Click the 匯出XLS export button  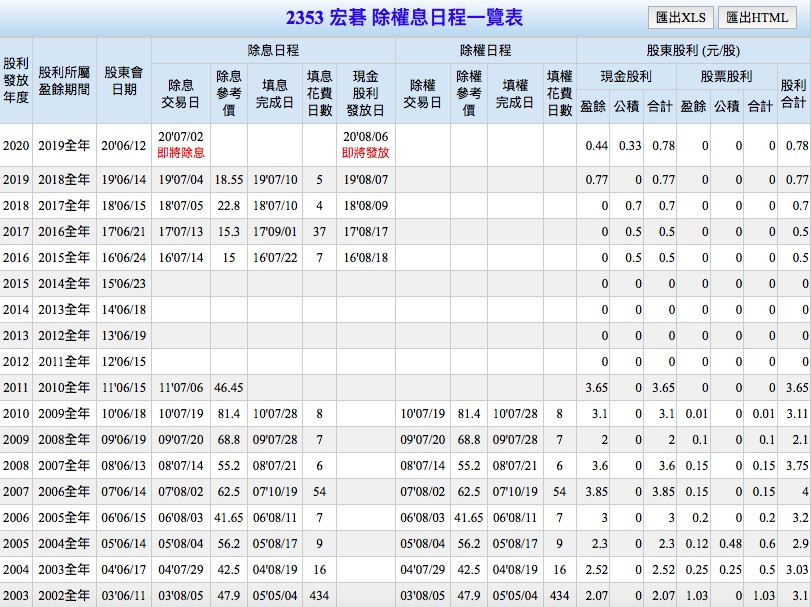point(679,18)
